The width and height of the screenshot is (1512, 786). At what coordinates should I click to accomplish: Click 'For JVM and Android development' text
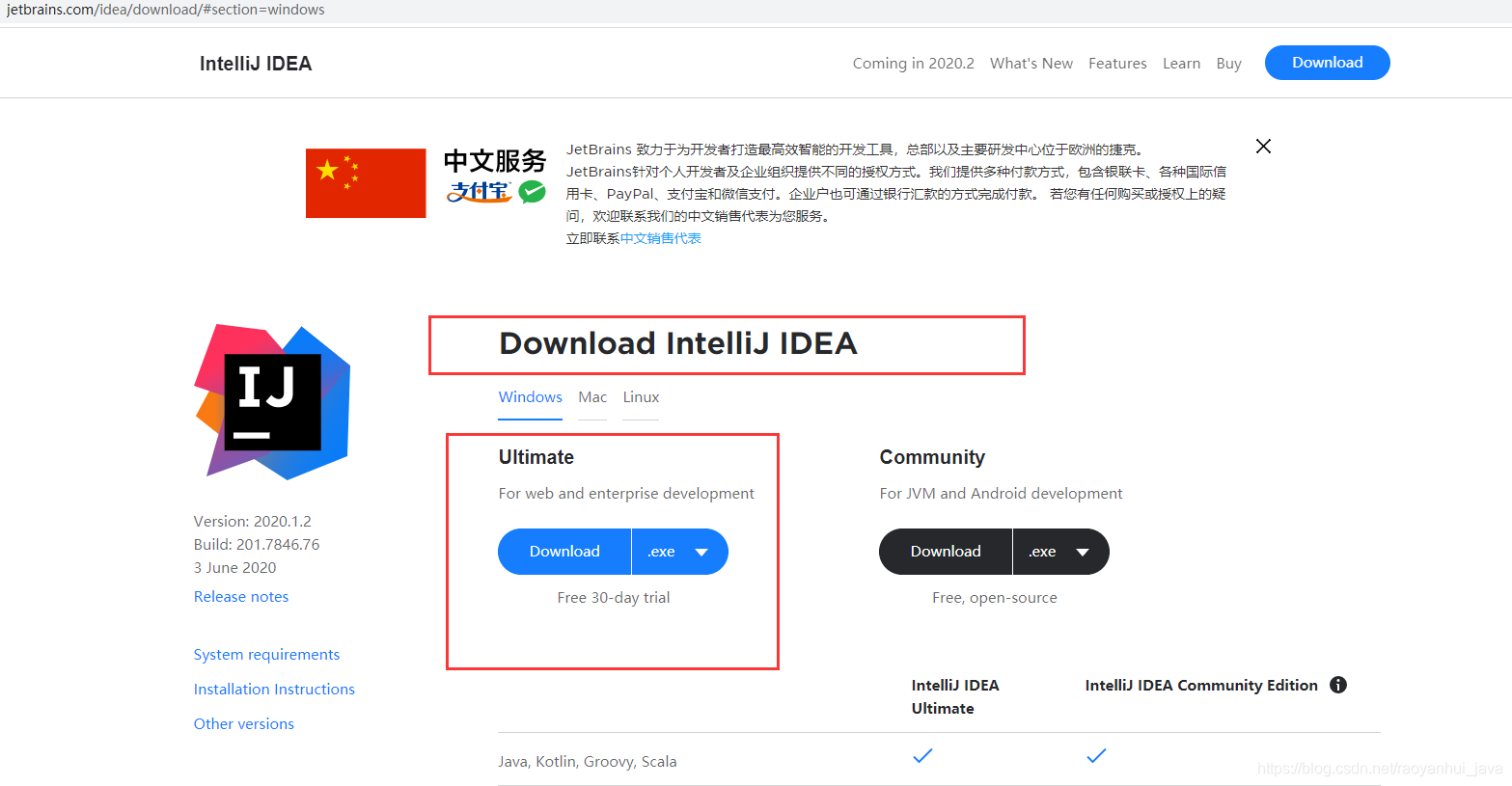click(1001, 494)
